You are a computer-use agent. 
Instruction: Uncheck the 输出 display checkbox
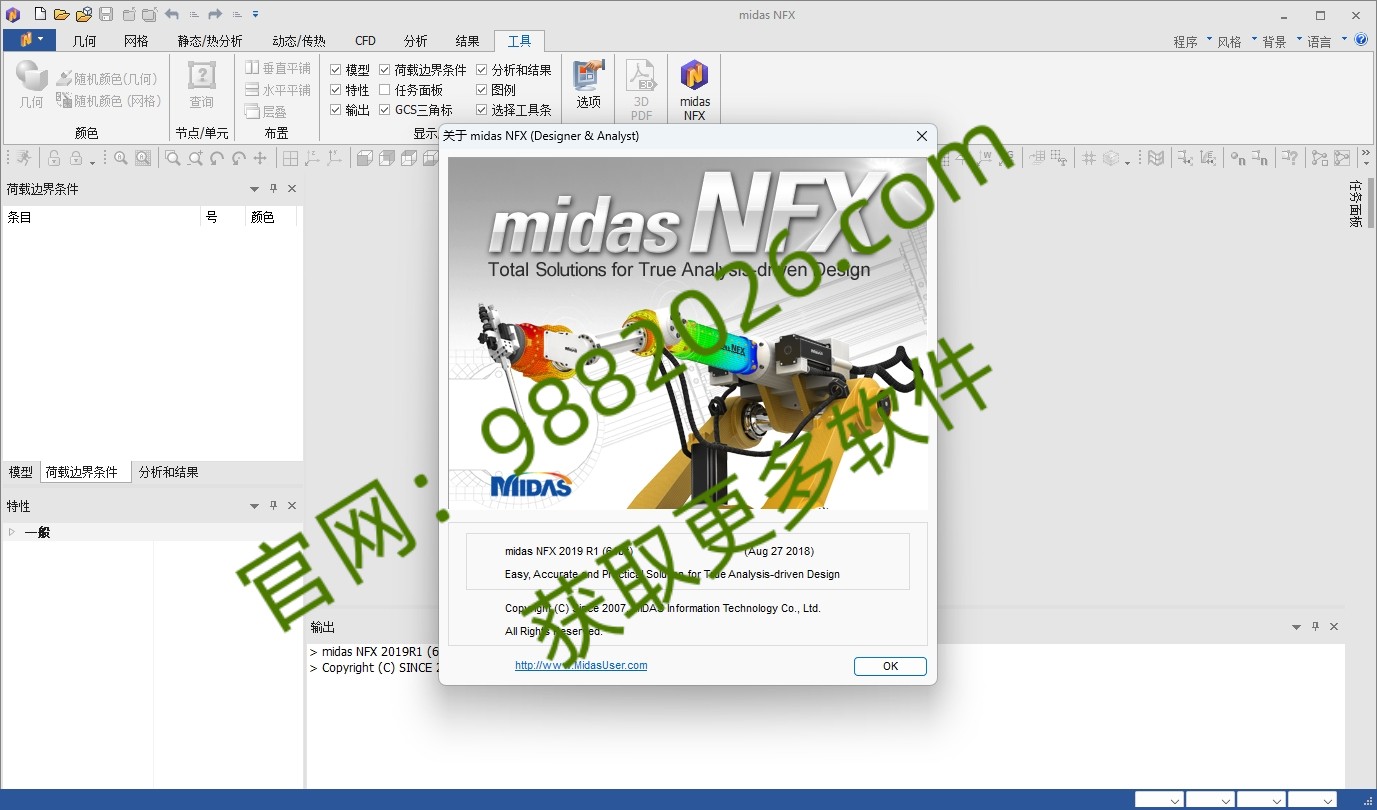(x=336, y=110)
